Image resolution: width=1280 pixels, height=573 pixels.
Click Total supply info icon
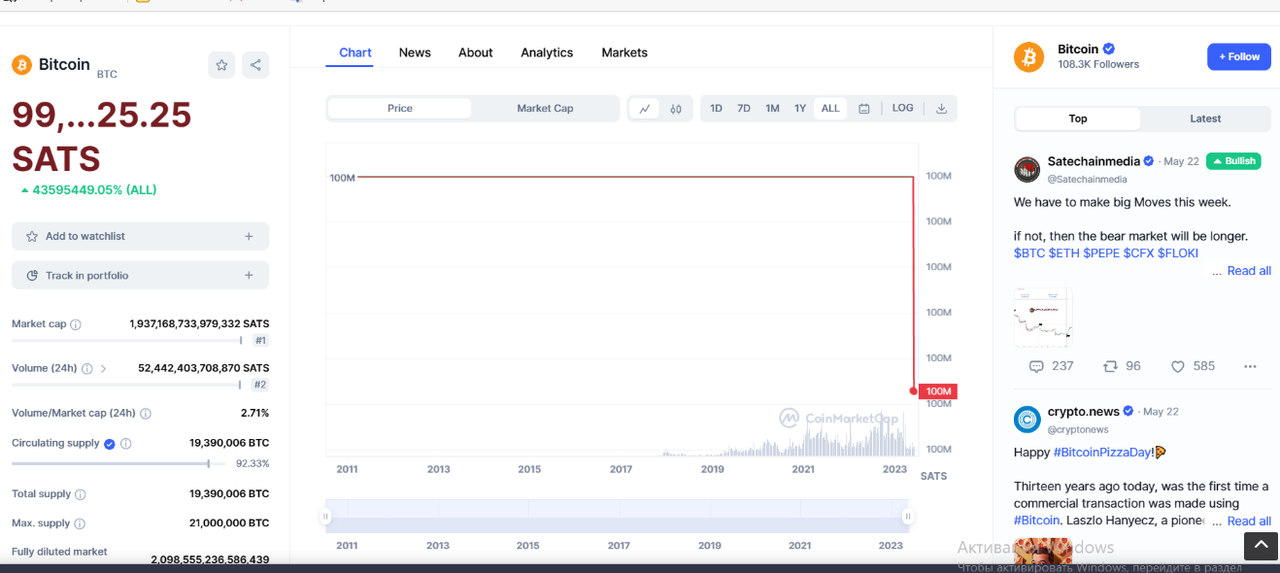coord(81,494)
